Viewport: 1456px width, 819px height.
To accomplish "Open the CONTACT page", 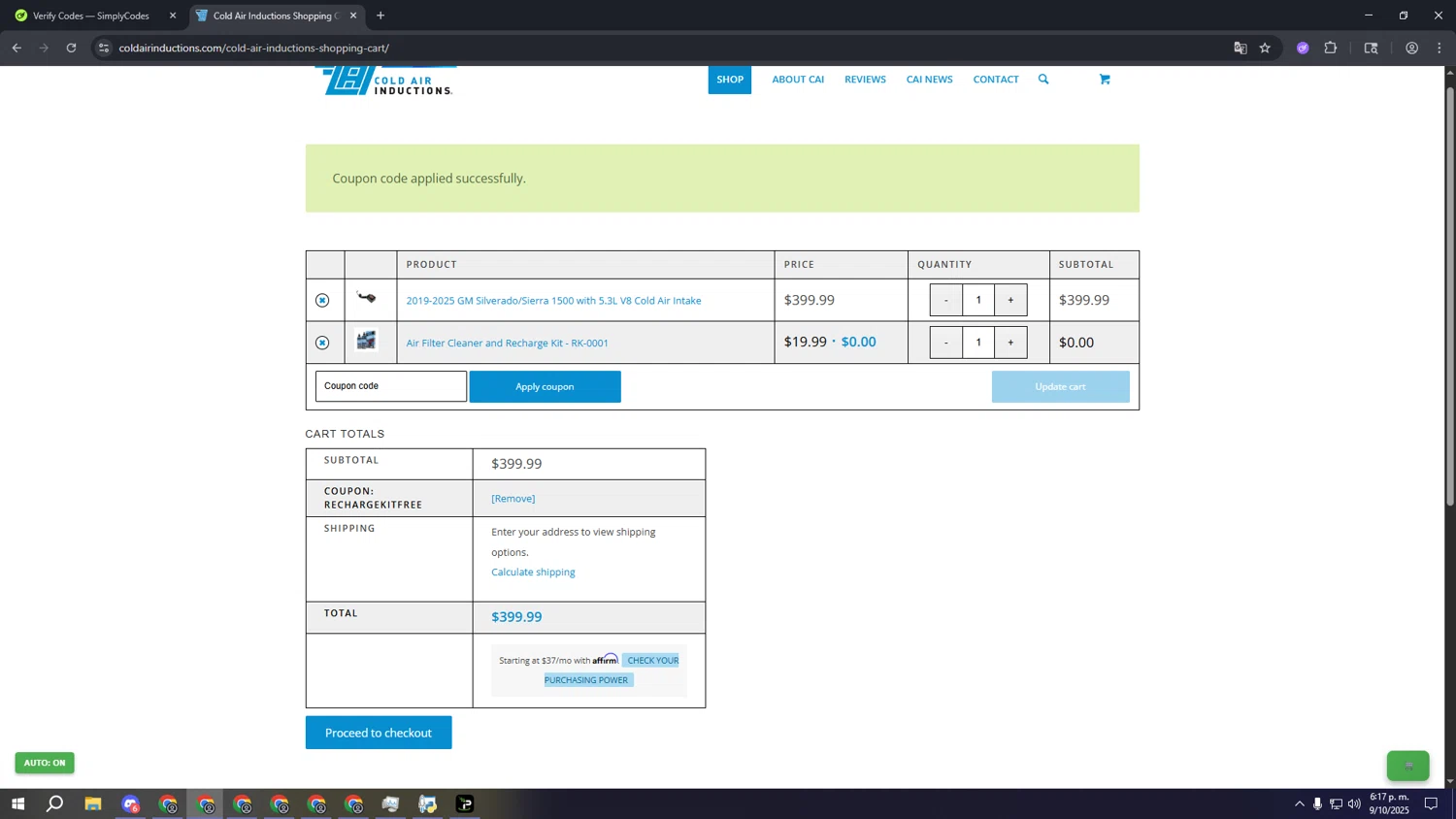I will (x=996, y=80).
